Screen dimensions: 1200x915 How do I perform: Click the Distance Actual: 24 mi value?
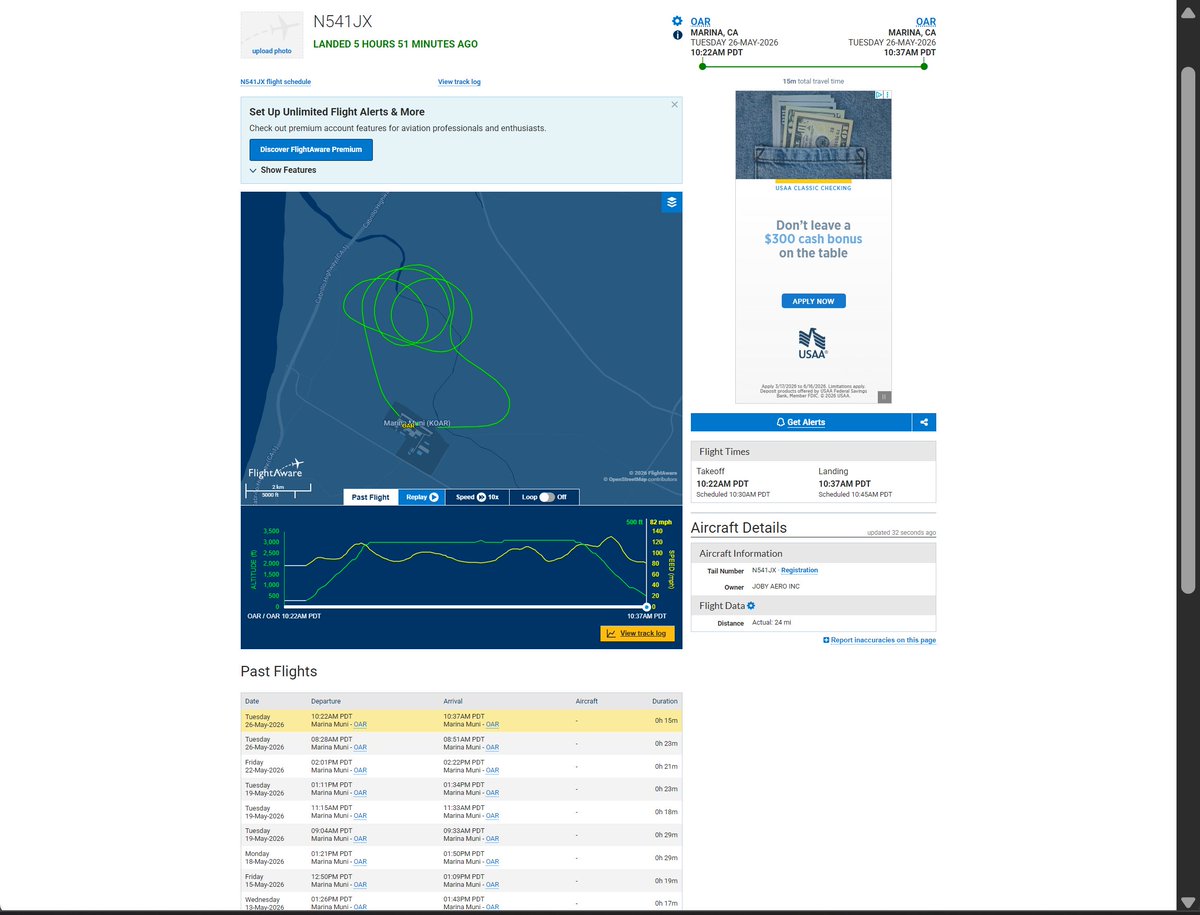pyautogui.click(x=770, y=623)
